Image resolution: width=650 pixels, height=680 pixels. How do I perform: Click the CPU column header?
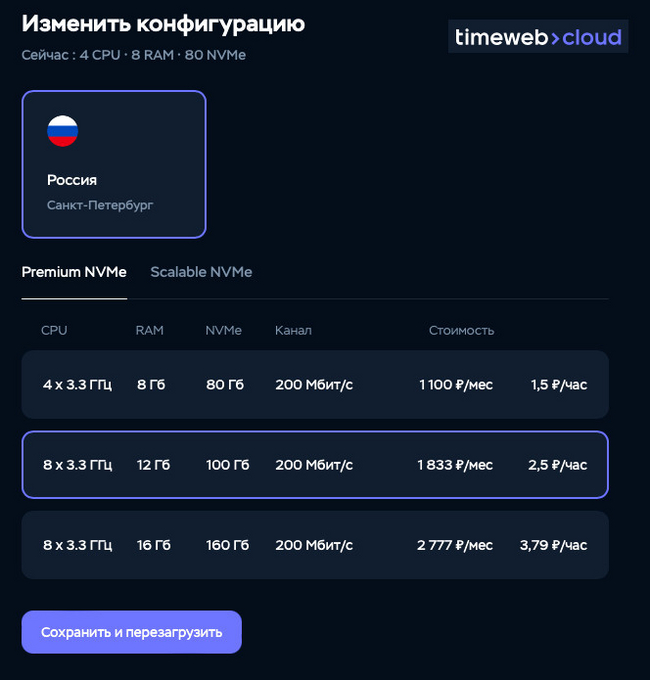(54, 330)
